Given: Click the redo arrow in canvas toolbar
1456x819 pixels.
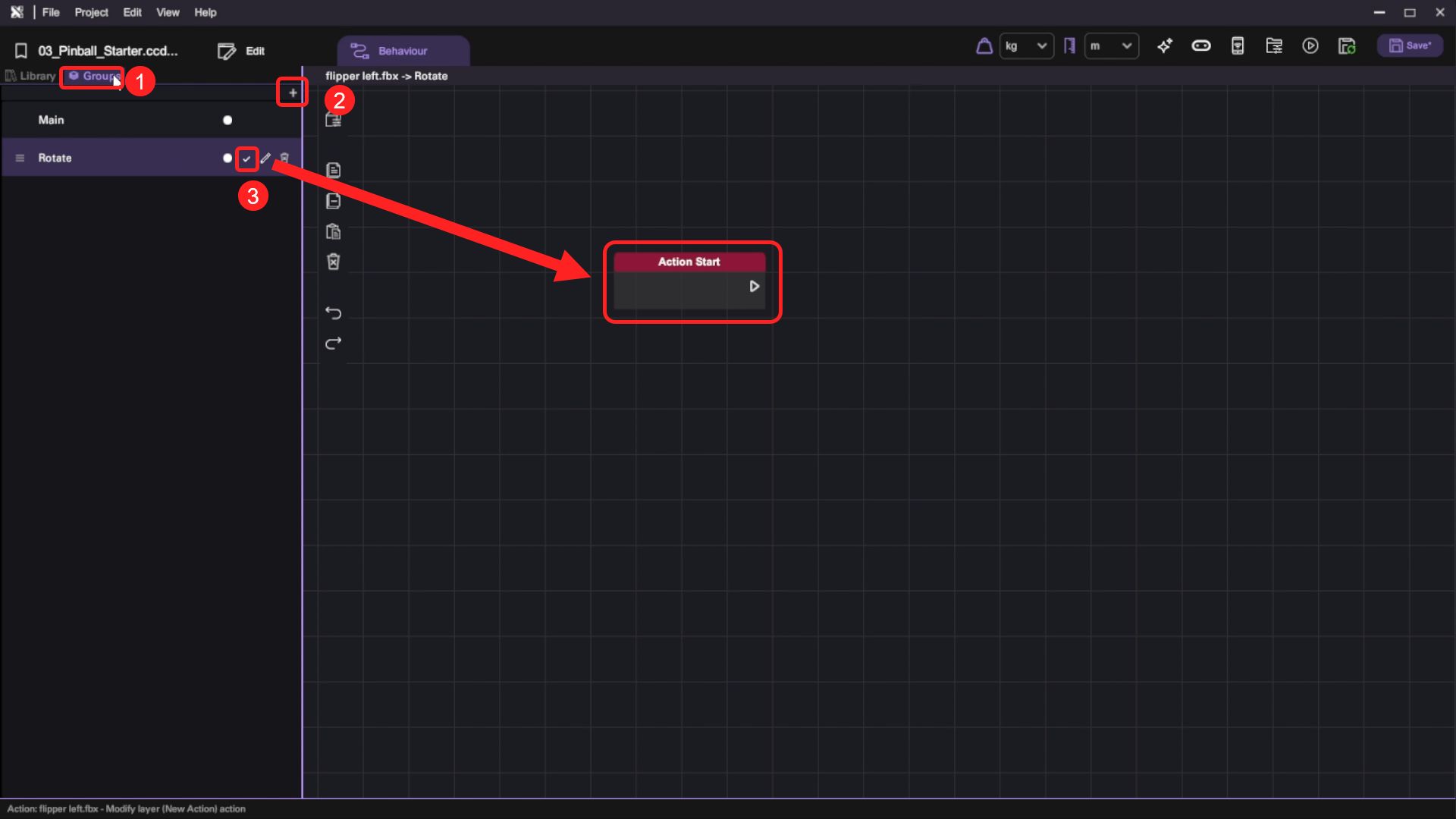Looking at the screenshot, I should tap(333, 344).
